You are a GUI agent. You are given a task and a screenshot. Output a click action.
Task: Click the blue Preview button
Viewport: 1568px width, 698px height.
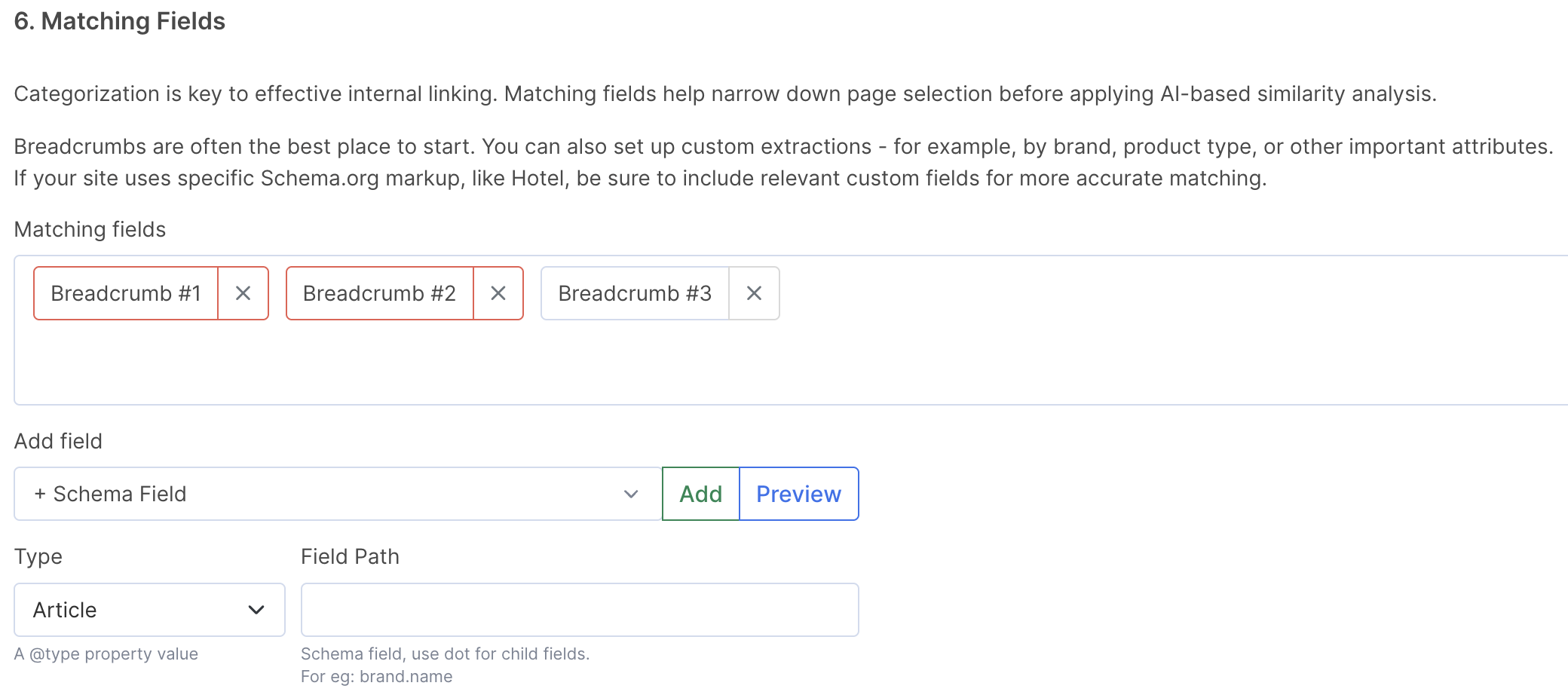click(798, 494)
